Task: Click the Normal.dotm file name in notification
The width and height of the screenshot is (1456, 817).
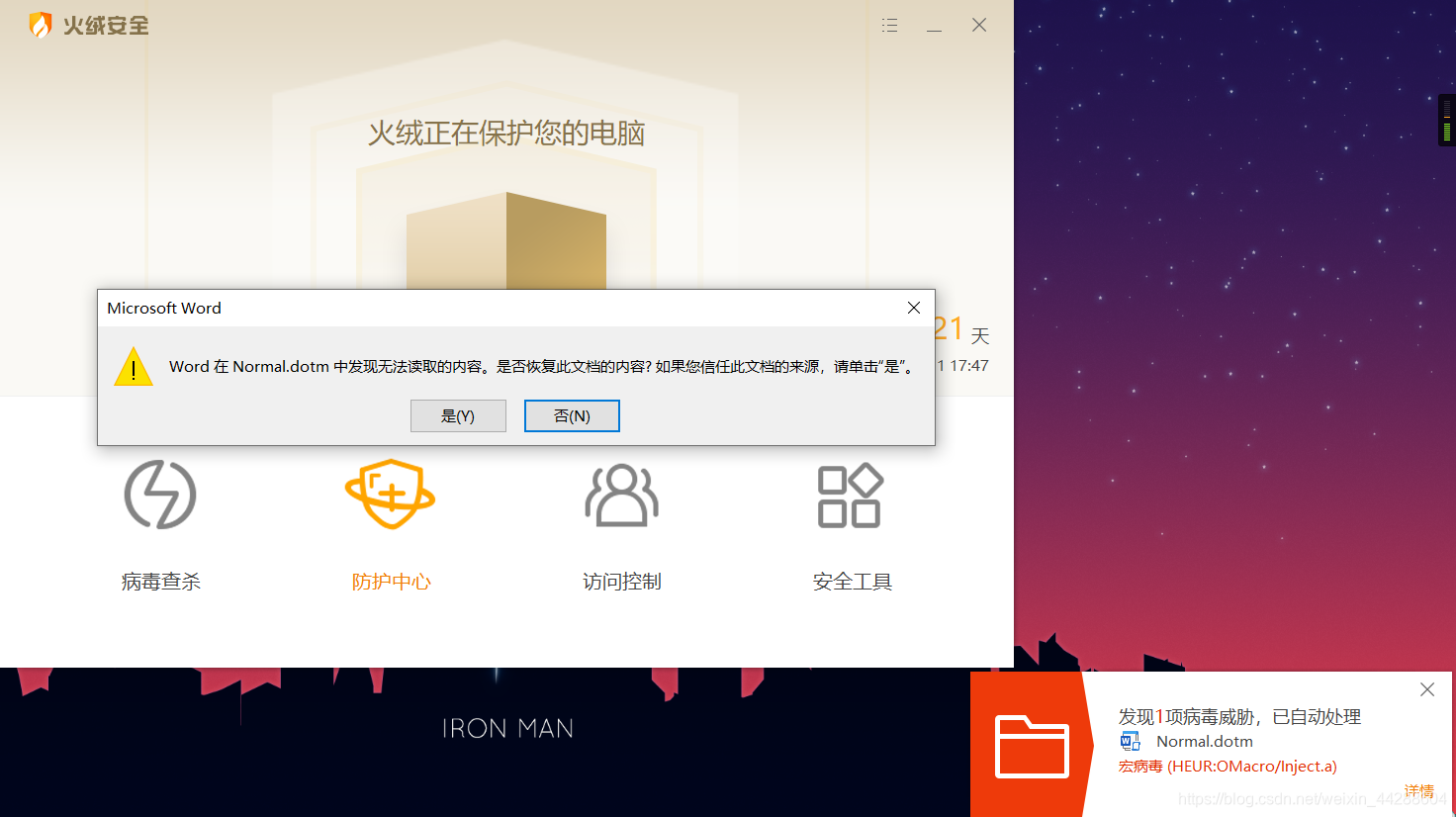Action: 1205,741
